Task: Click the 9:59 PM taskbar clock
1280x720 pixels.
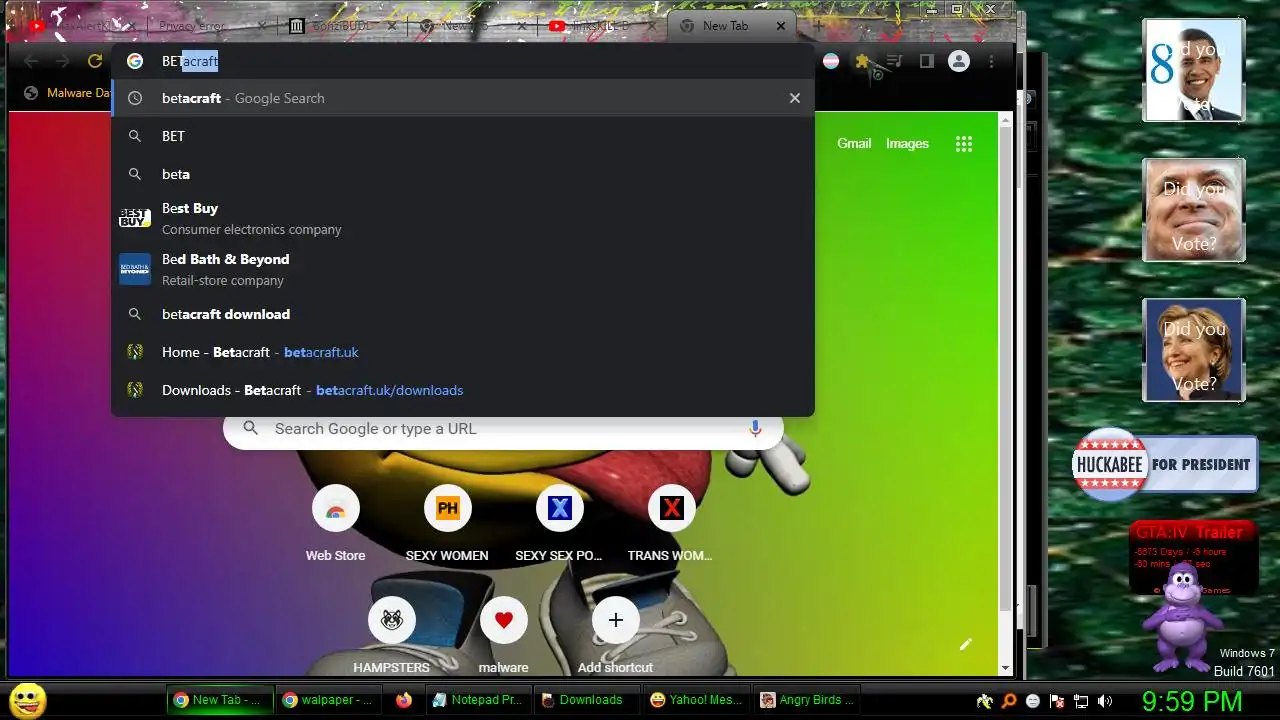Action: pos(1192,700)
